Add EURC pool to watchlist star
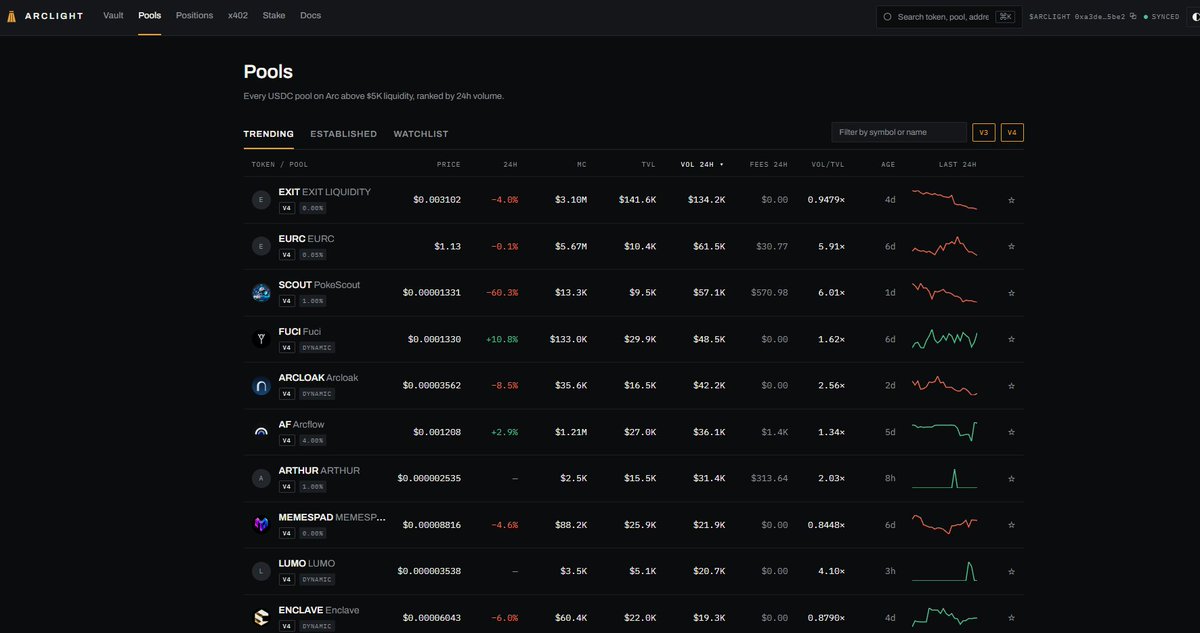The height and width of the screenshot is (633, 1200). (1011, 246)
